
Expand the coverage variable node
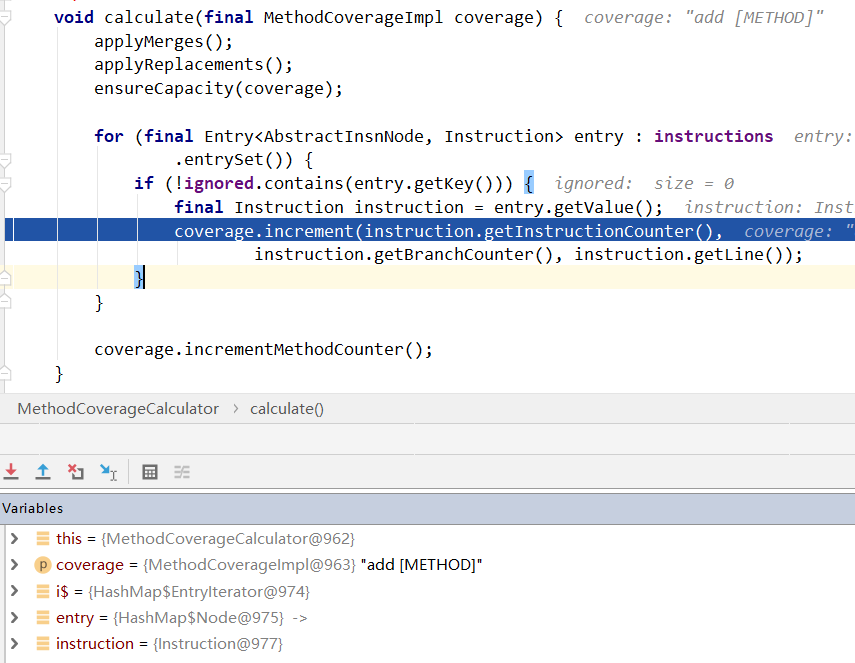pyautogui.click(x=14, y=565)
